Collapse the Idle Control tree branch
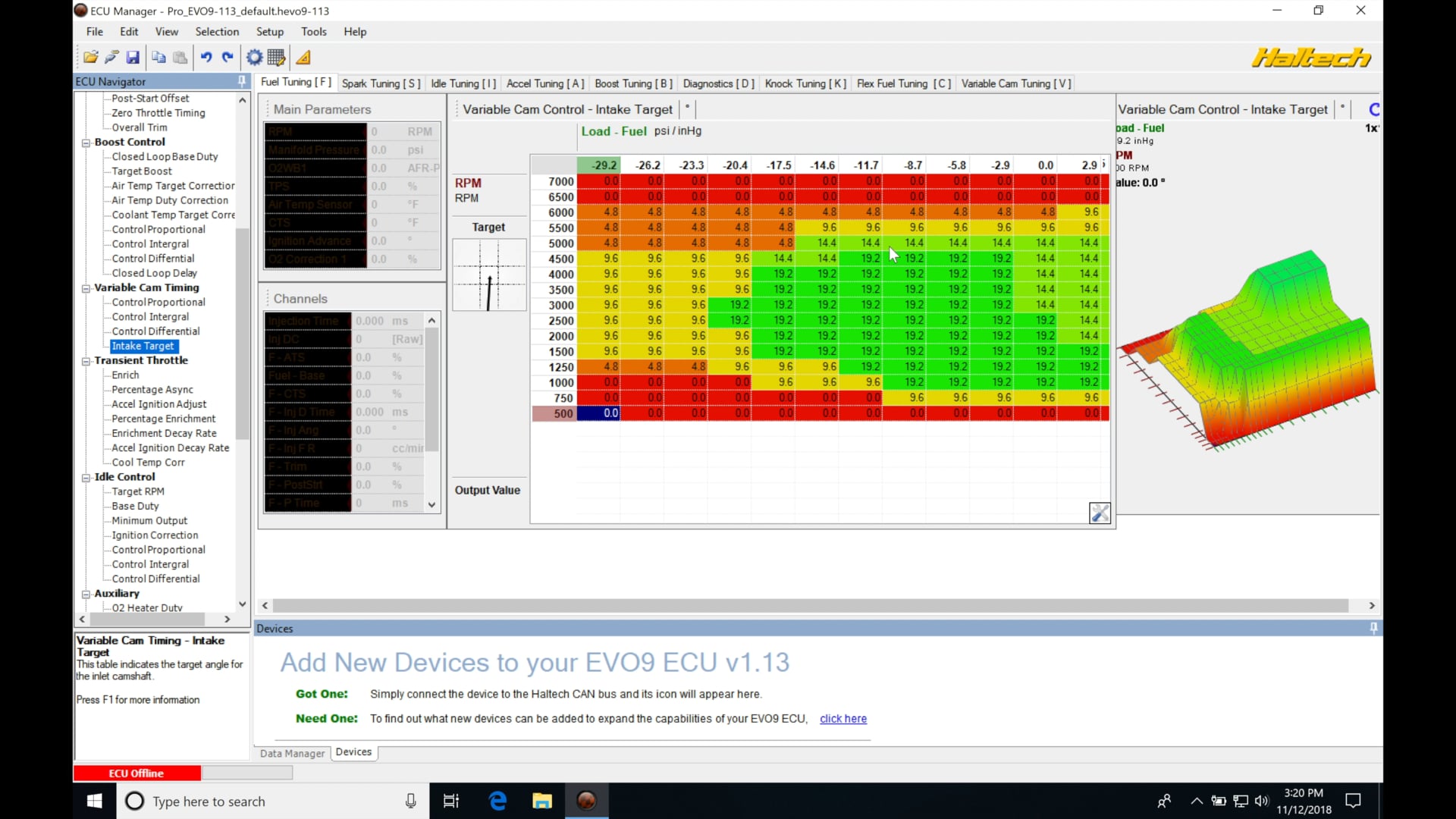Image resolution: width=1456 pixels, height=819 pixels. [86, 478]
